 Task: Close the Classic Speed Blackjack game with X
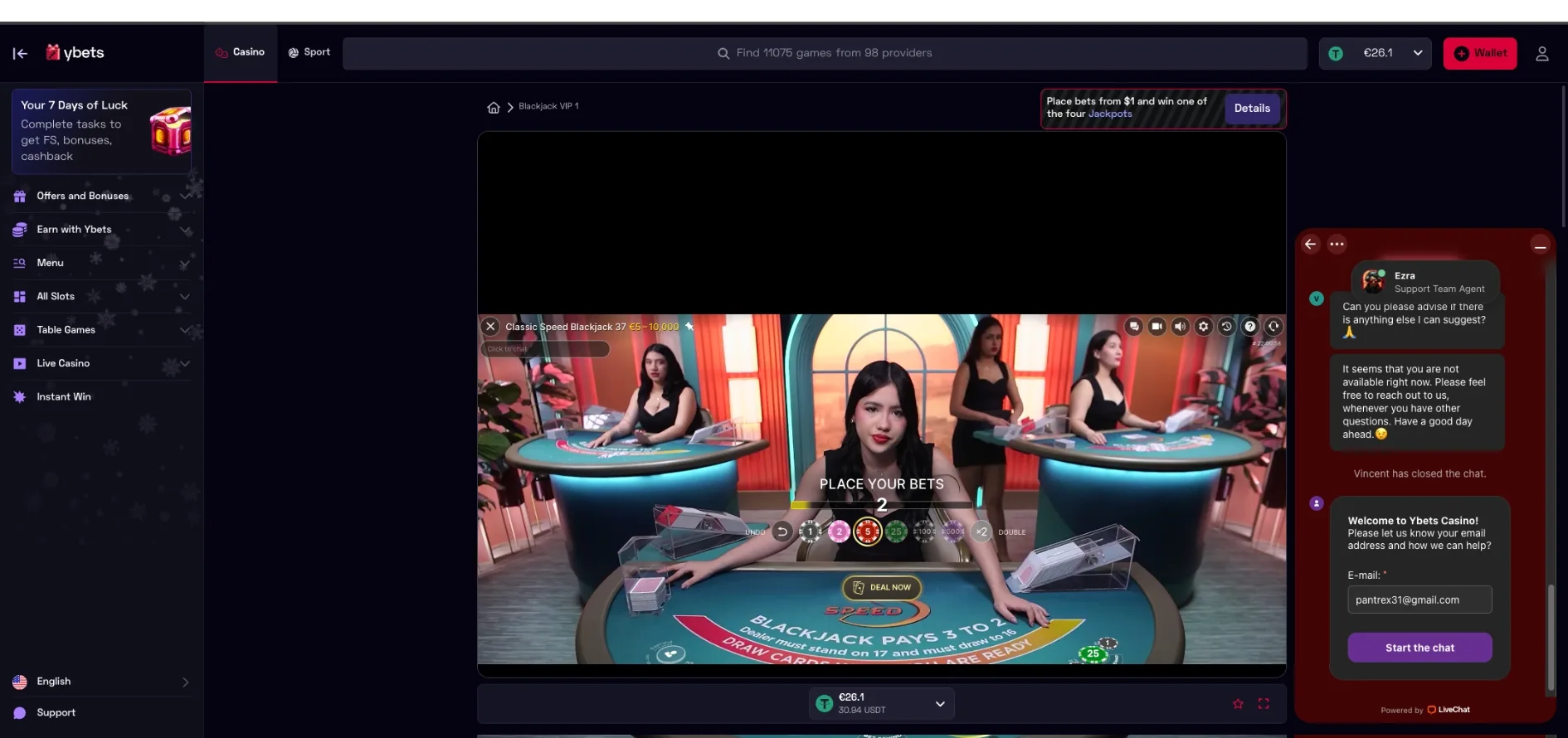click(490, 326)
